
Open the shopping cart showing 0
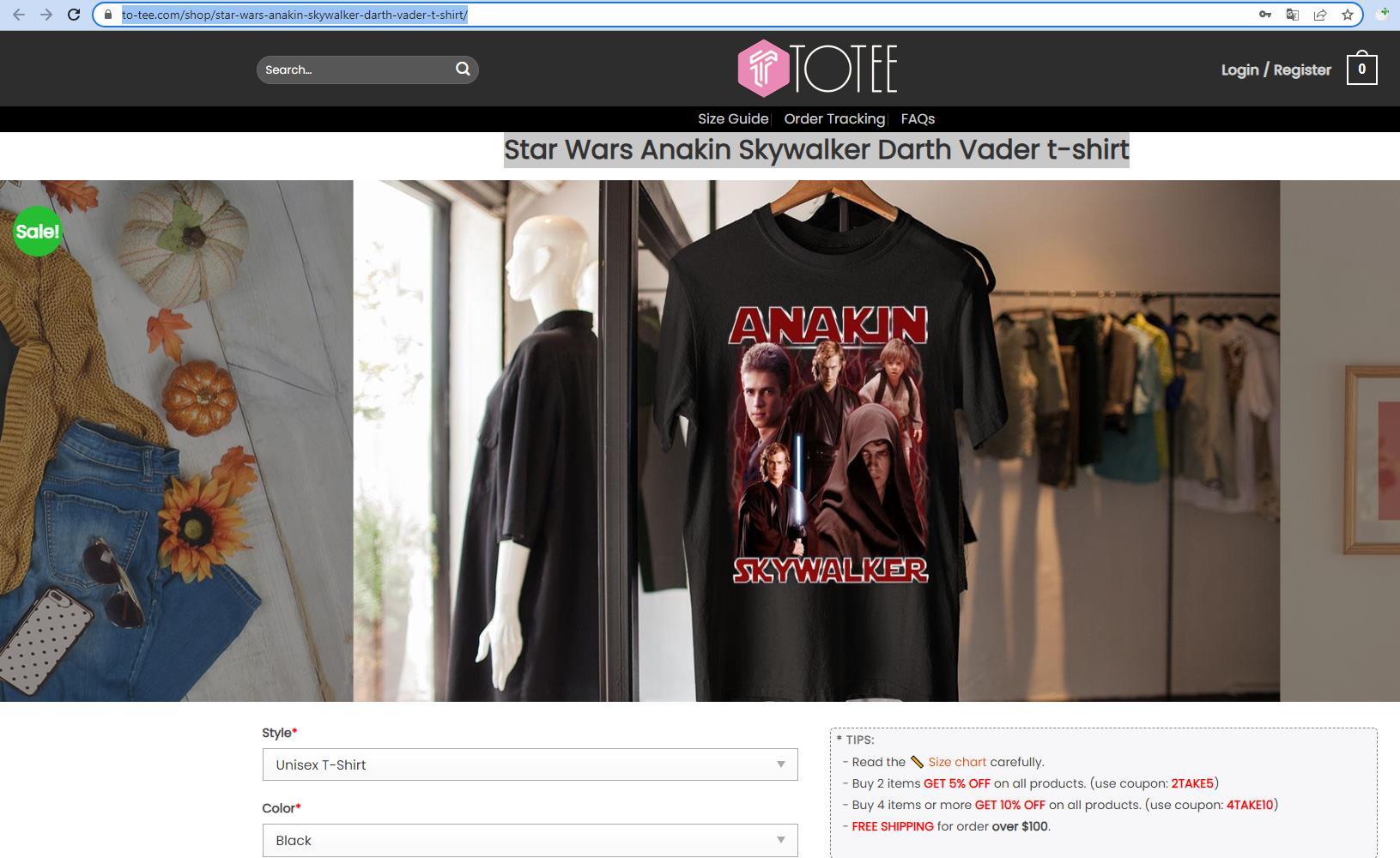tap(1361, 69)
